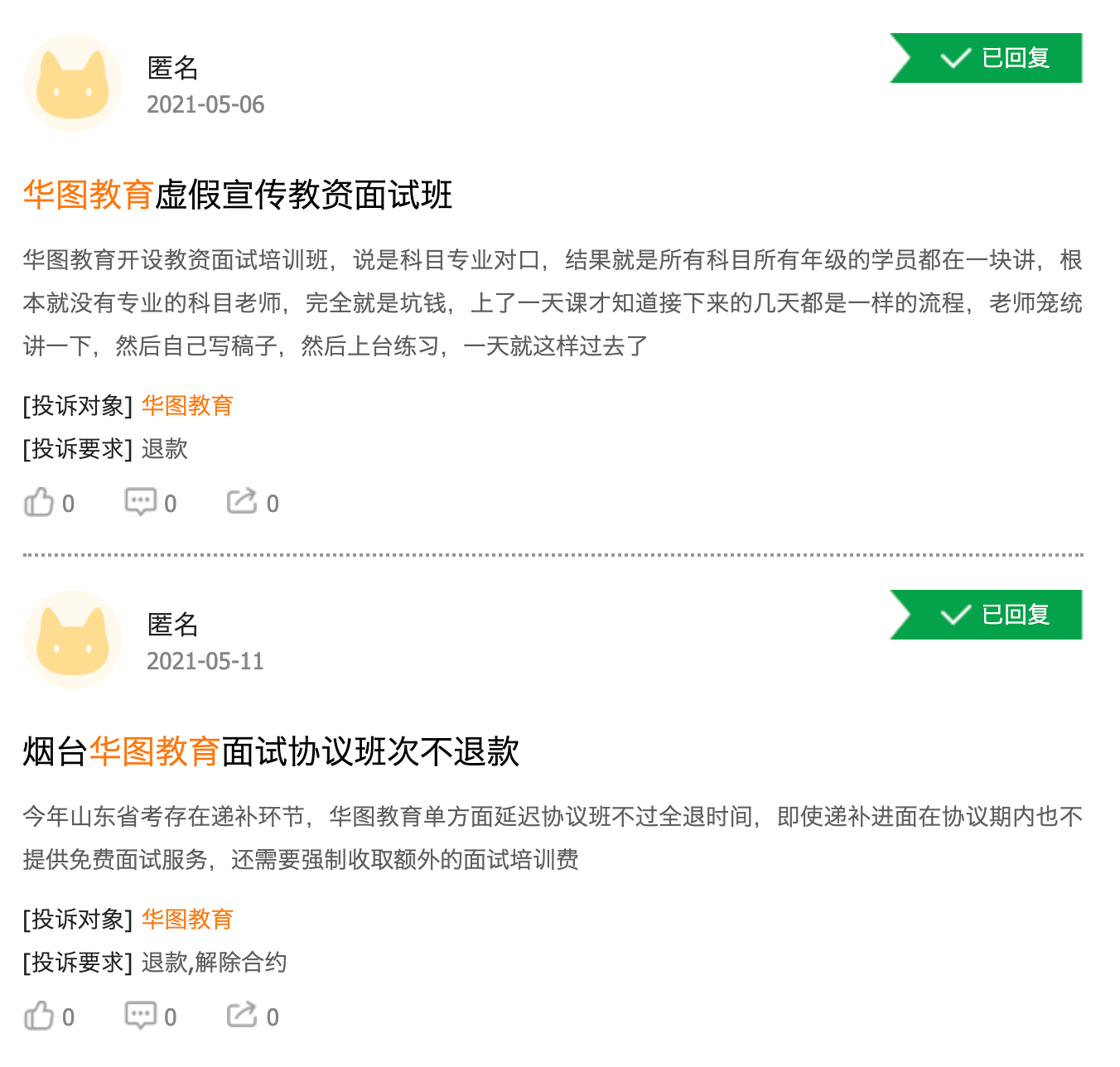Click the cat avatar dated 2021-05-11
Image resolution: width=1120 pixels, height=1067 pixels.
[x=73, y=640]
